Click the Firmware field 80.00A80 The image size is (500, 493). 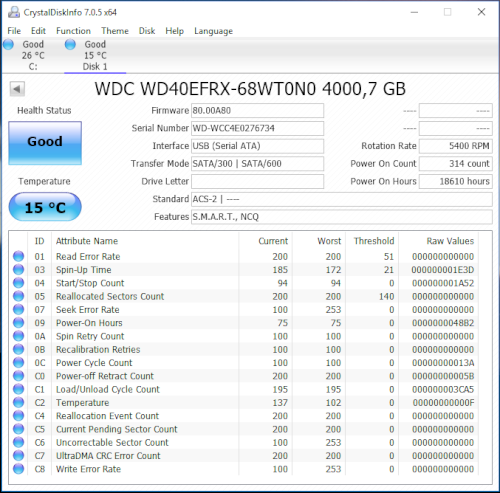coord(257,111)
